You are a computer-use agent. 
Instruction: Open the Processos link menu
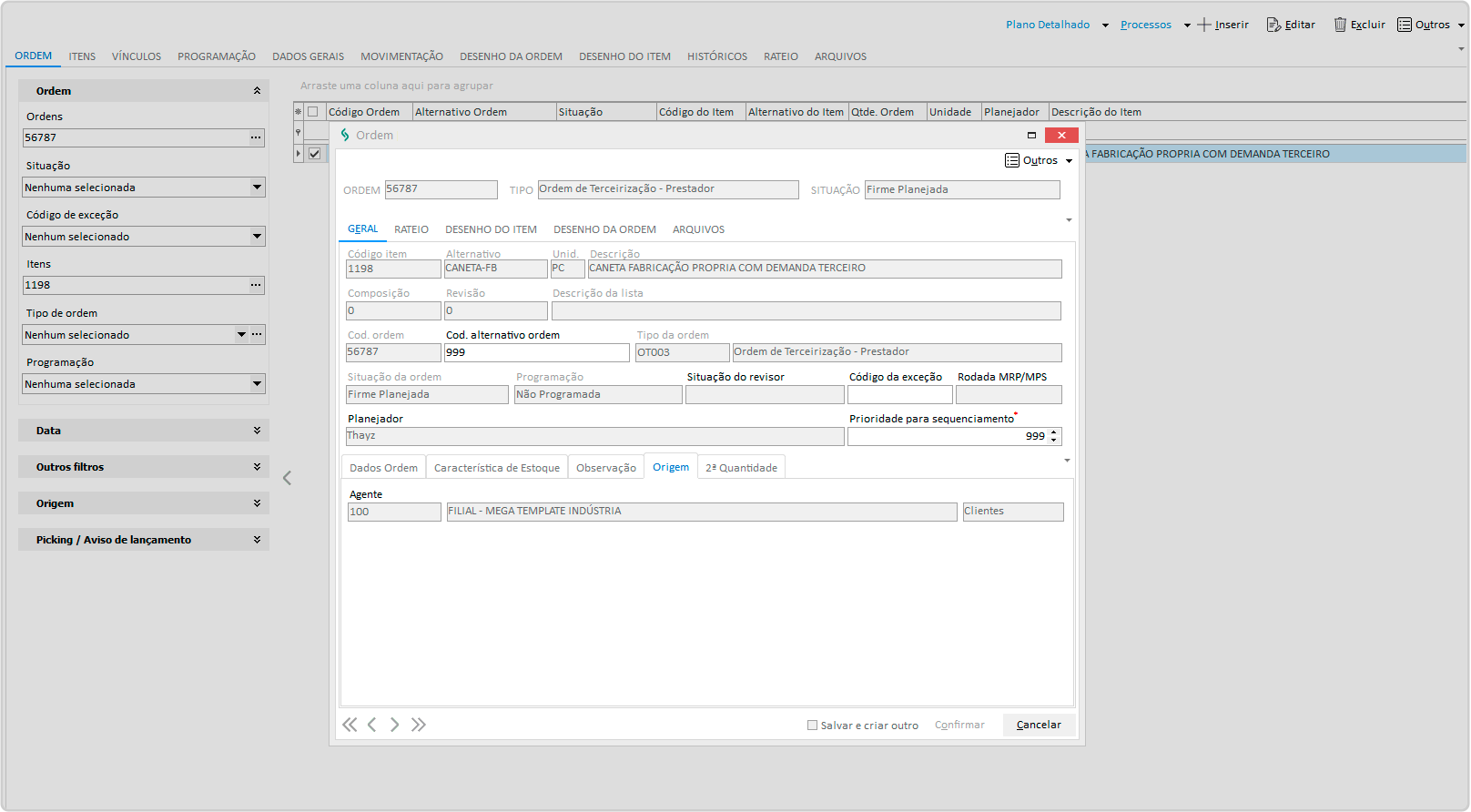coord(1145,25)
